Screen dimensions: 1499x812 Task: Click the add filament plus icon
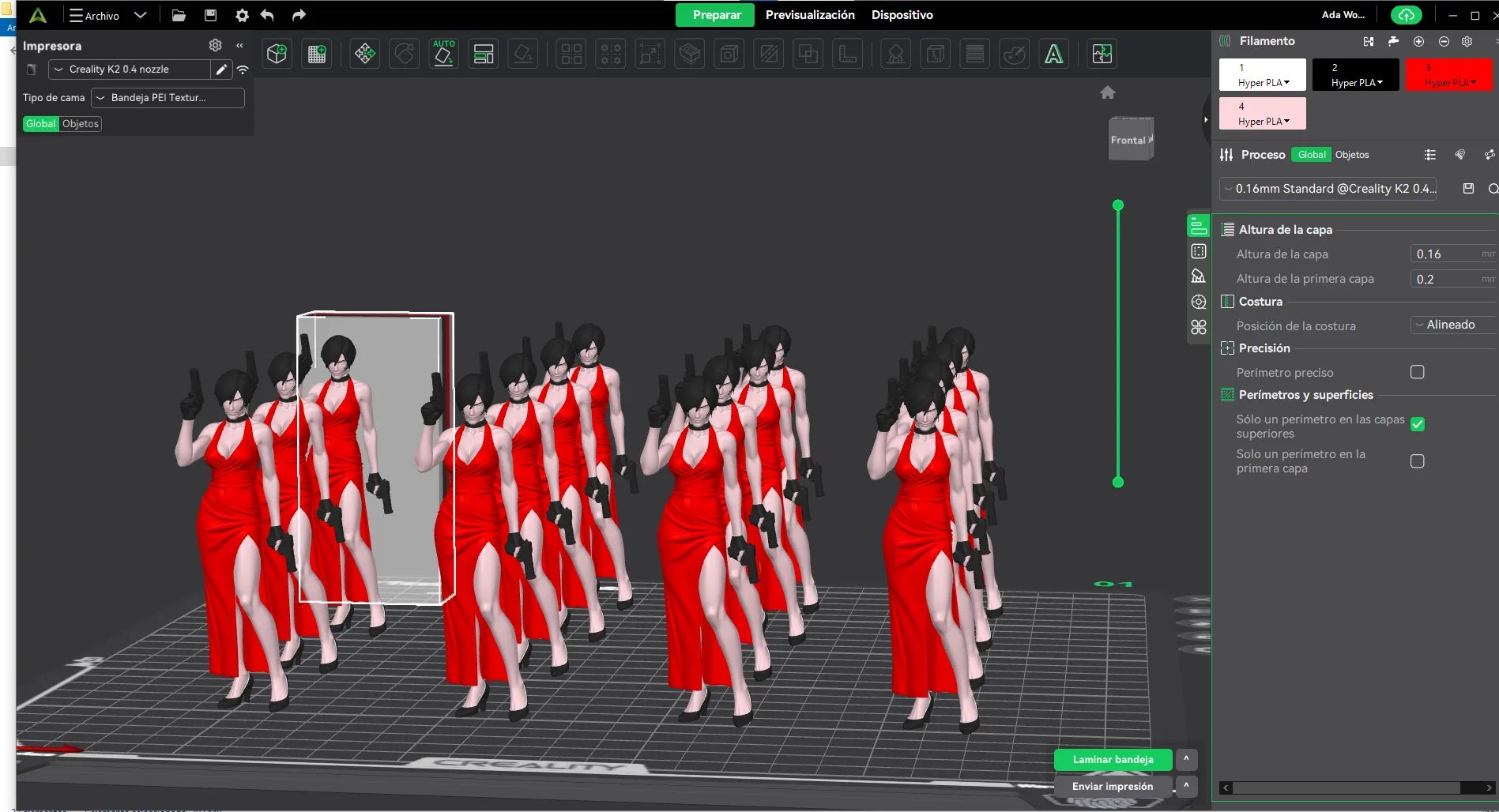(x=1418, y=41)
